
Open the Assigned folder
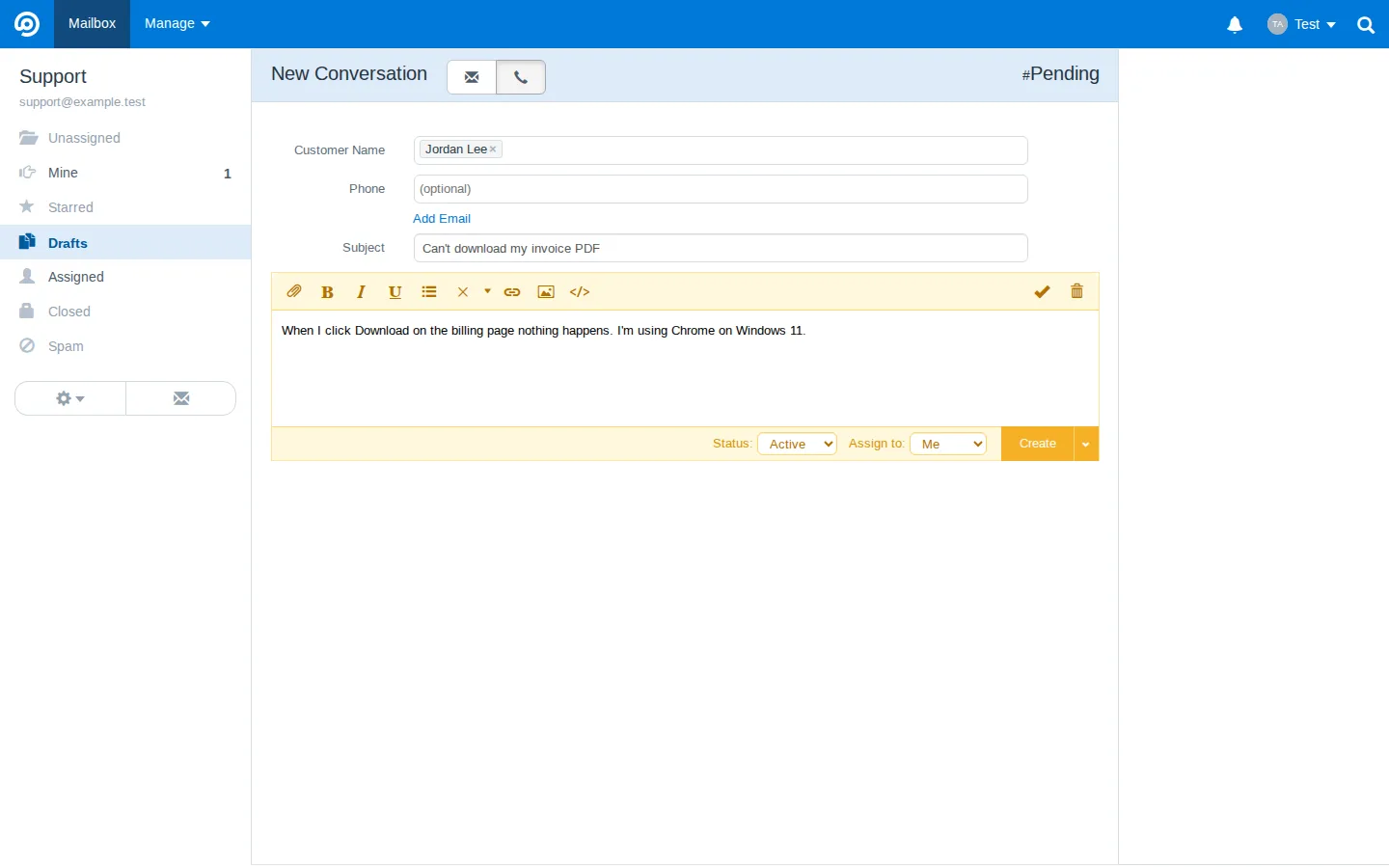tap(125, 277)
